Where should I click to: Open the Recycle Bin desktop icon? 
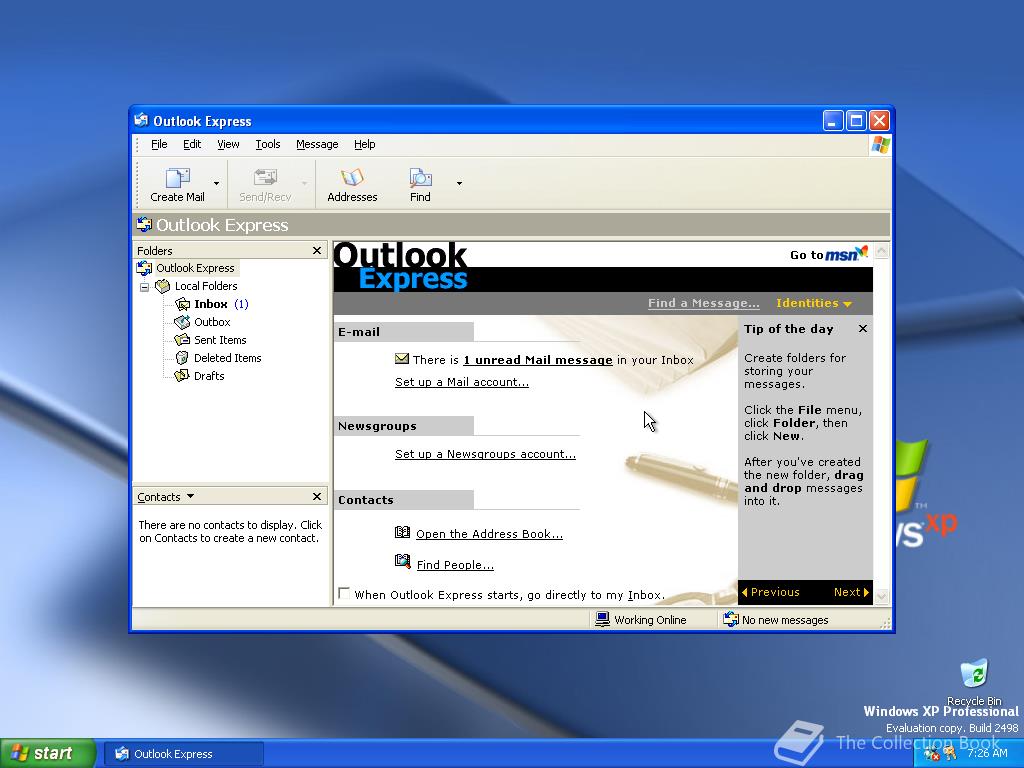974,673
